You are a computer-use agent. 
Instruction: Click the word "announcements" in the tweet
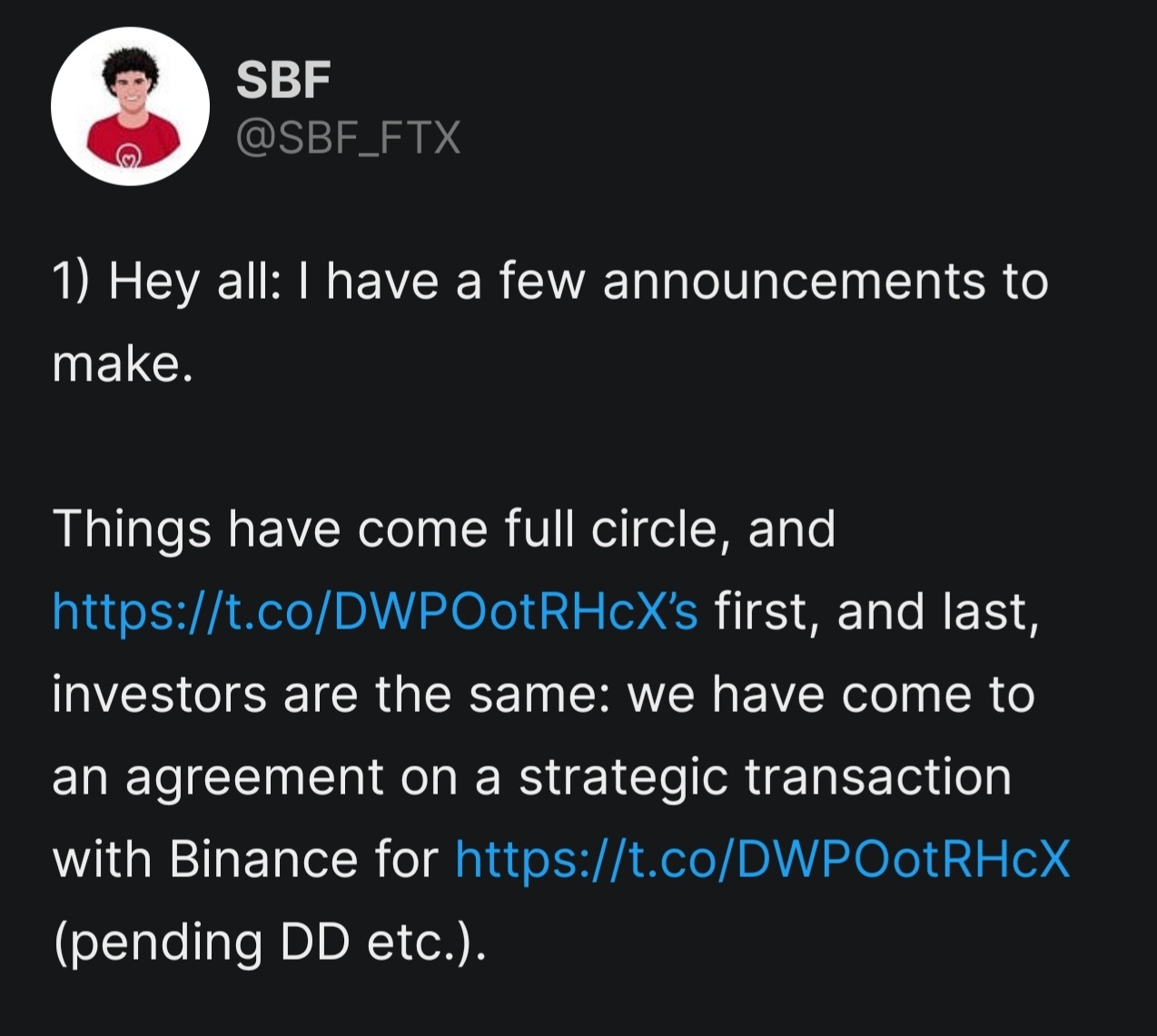793,281
